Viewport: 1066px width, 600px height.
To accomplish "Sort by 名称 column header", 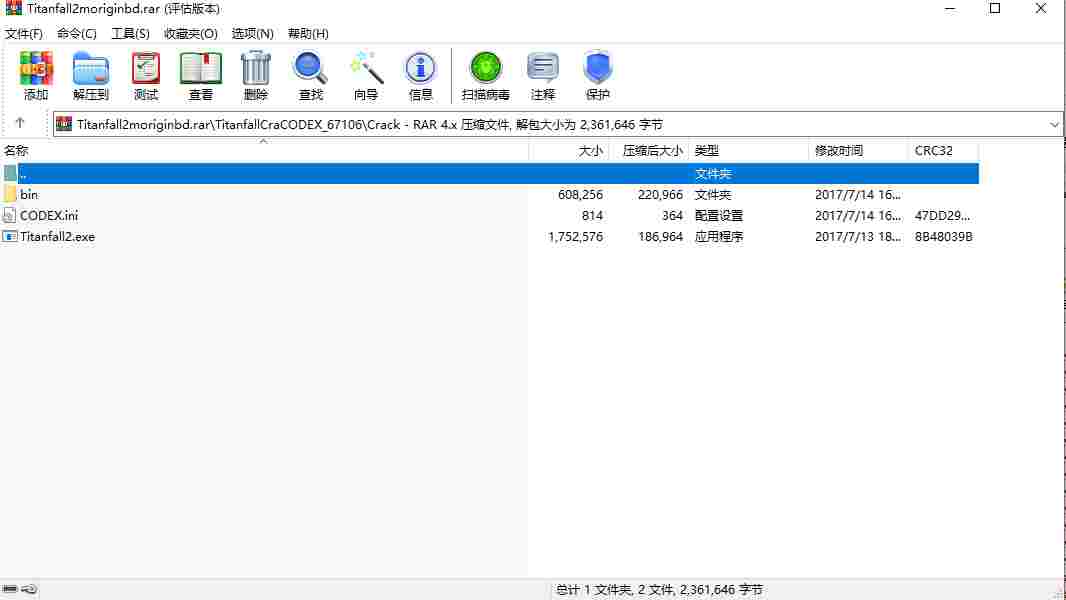I will [16, 151].
